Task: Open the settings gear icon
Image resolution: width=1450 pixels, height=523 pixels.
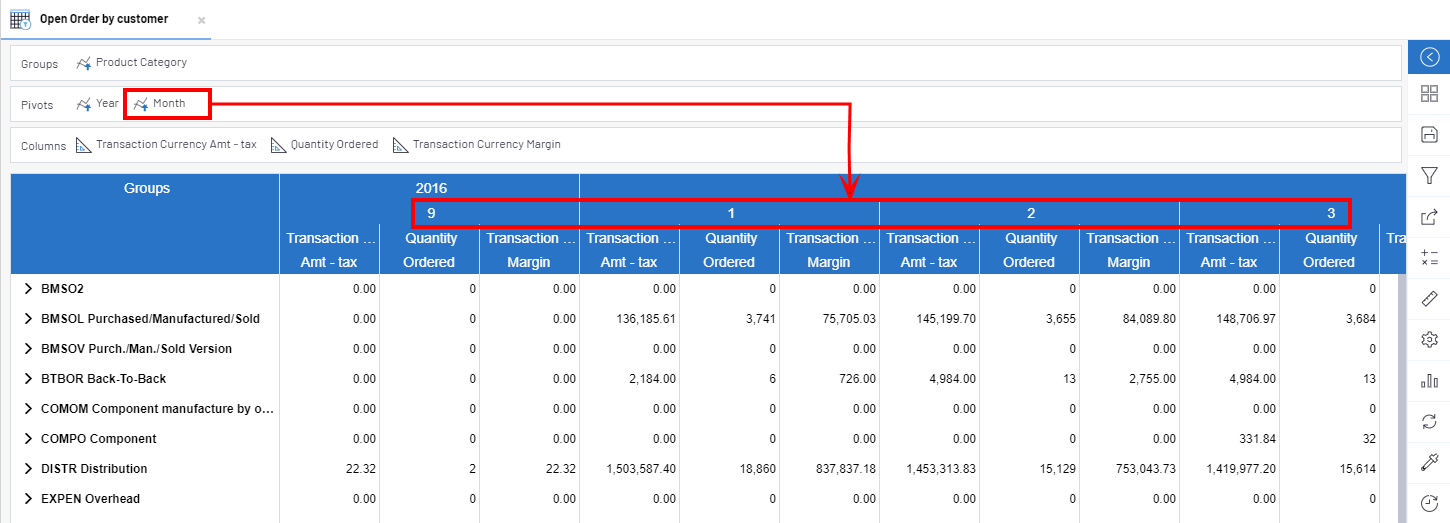Action: (1429, 340)
